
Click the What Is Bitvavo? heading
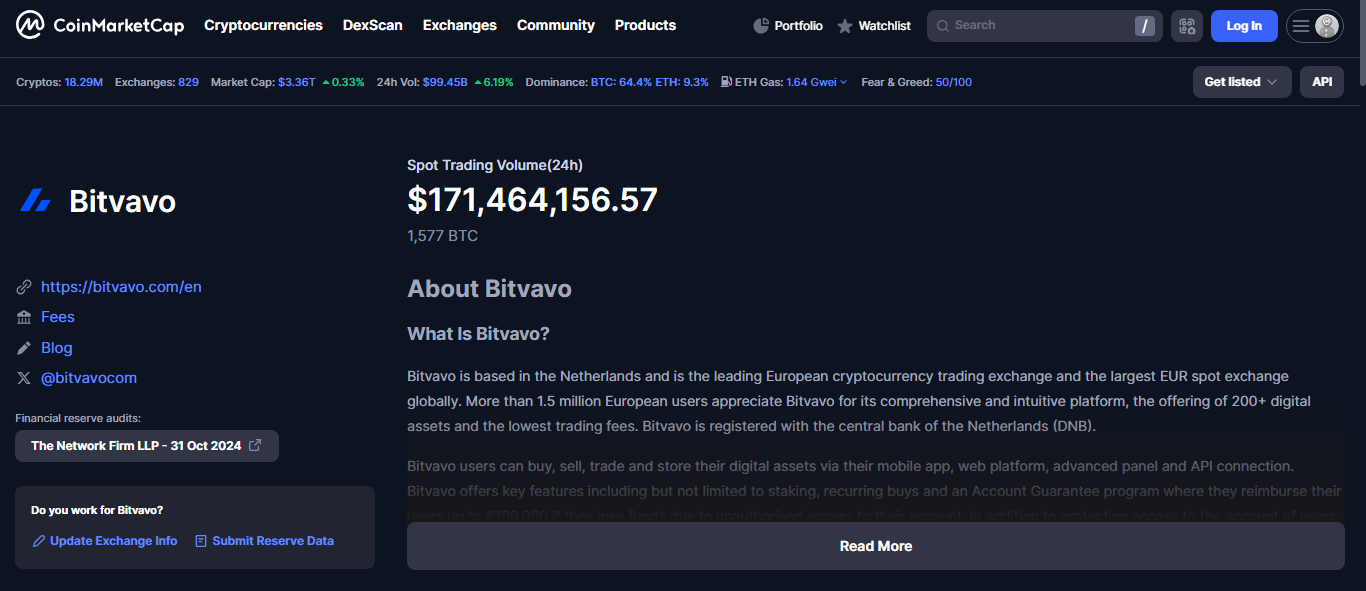pos(478,334)
